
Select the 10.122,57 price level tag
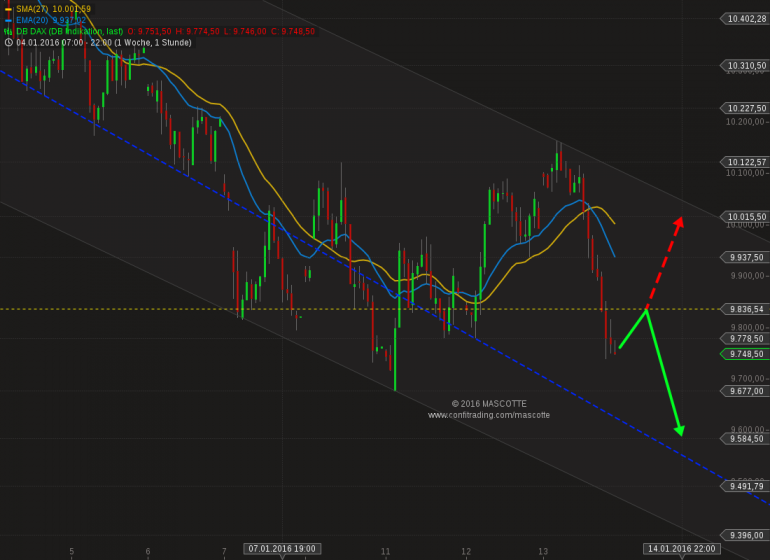click(744, 162)
